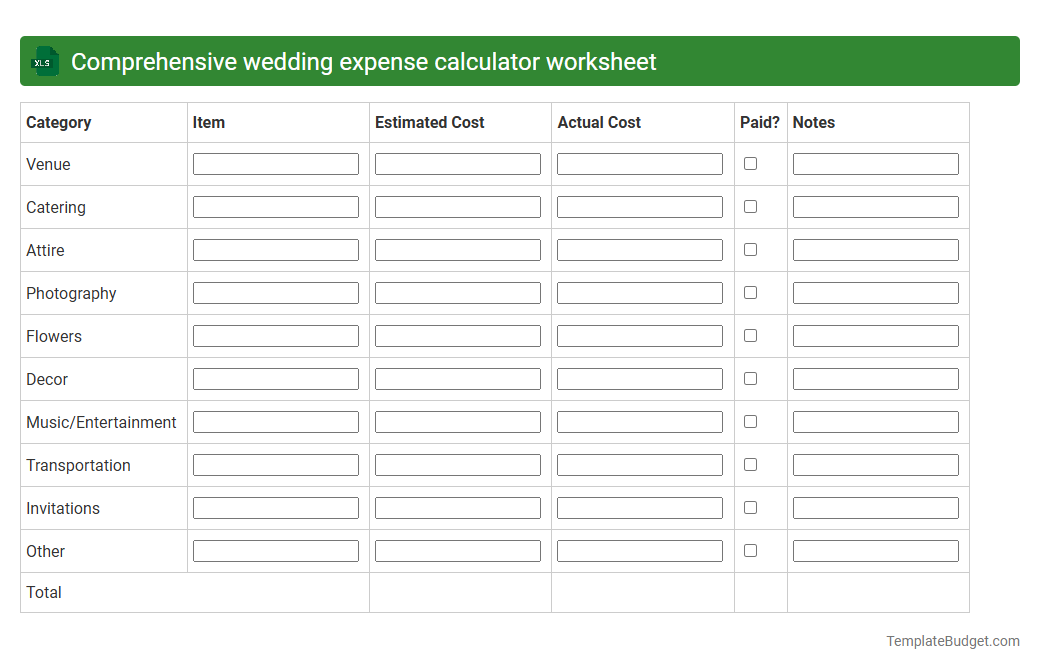
Task: Click the Actual Cost column header
Action: [599, 122]
